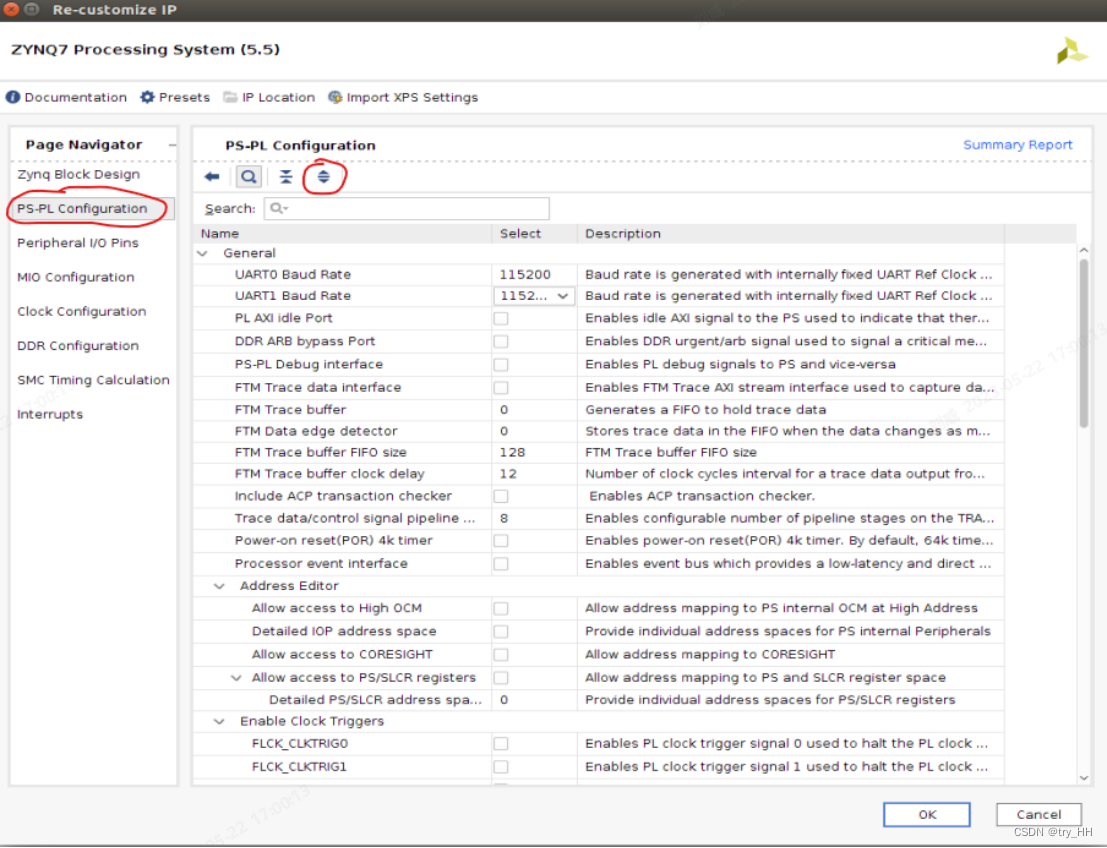Viewport: 1107px width, 848px height.
Task: Select the FTM Trace buffer row name
Action: 290,410
